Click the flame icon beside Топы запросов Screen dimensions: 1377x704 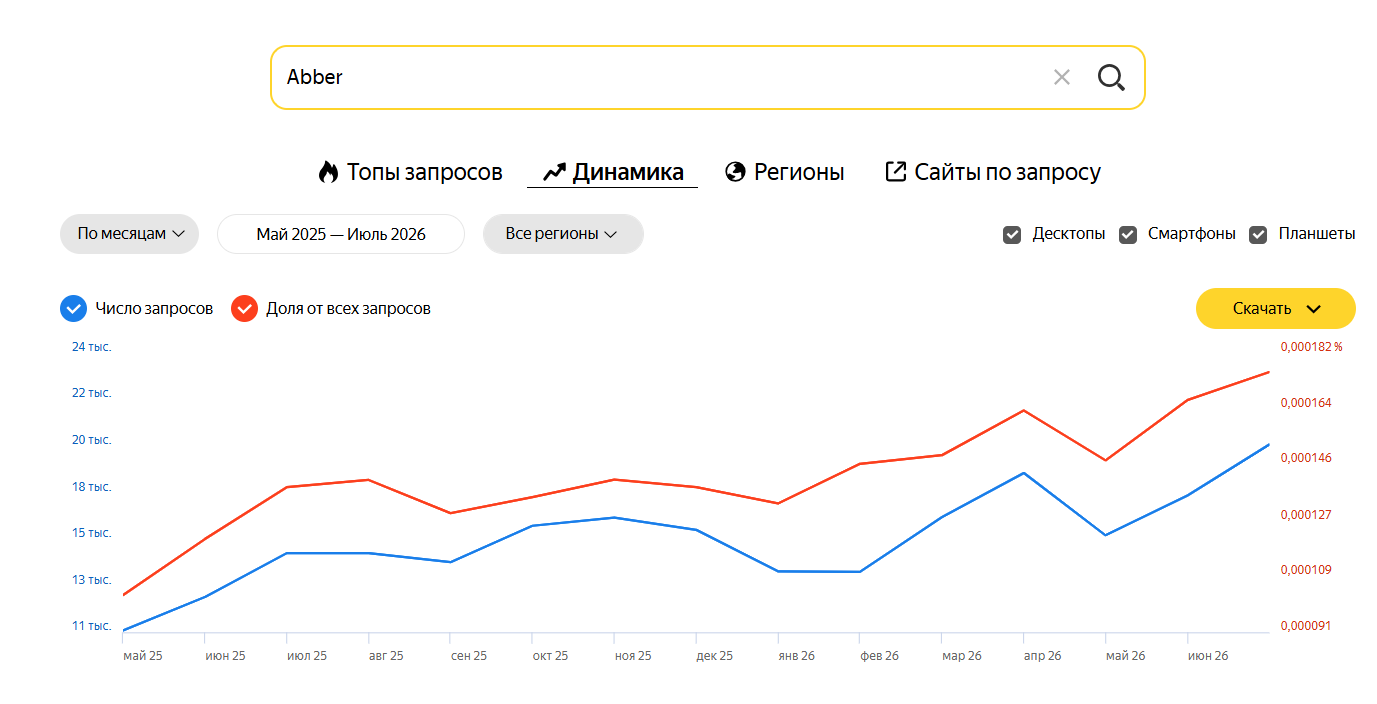(x=328, y=172)
